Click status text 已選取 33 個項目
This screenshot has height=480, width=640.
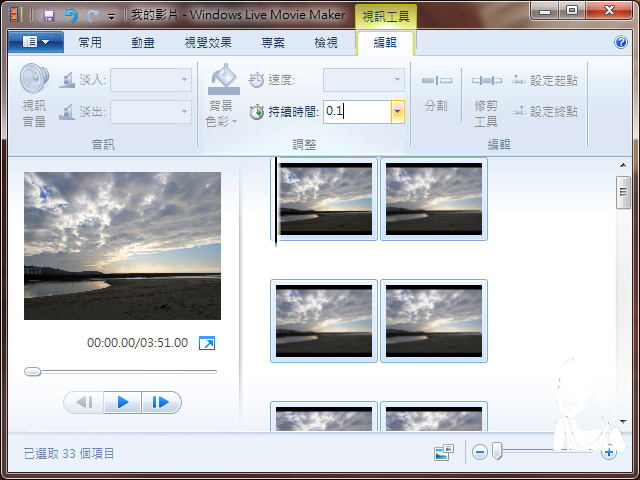click(69, 453)
